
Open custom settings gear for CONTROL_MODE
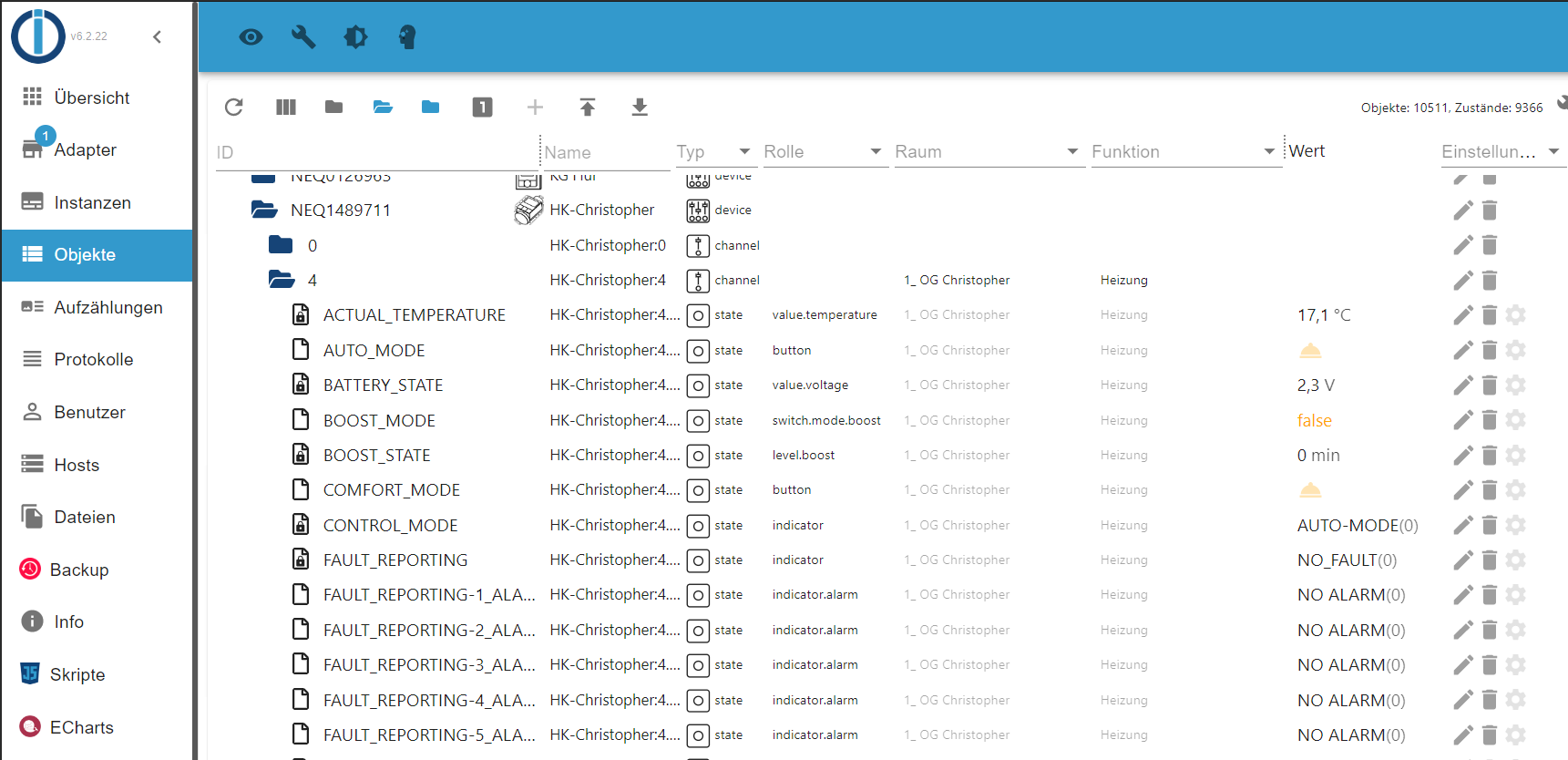pyautogui.click(x=1516, y=525)
